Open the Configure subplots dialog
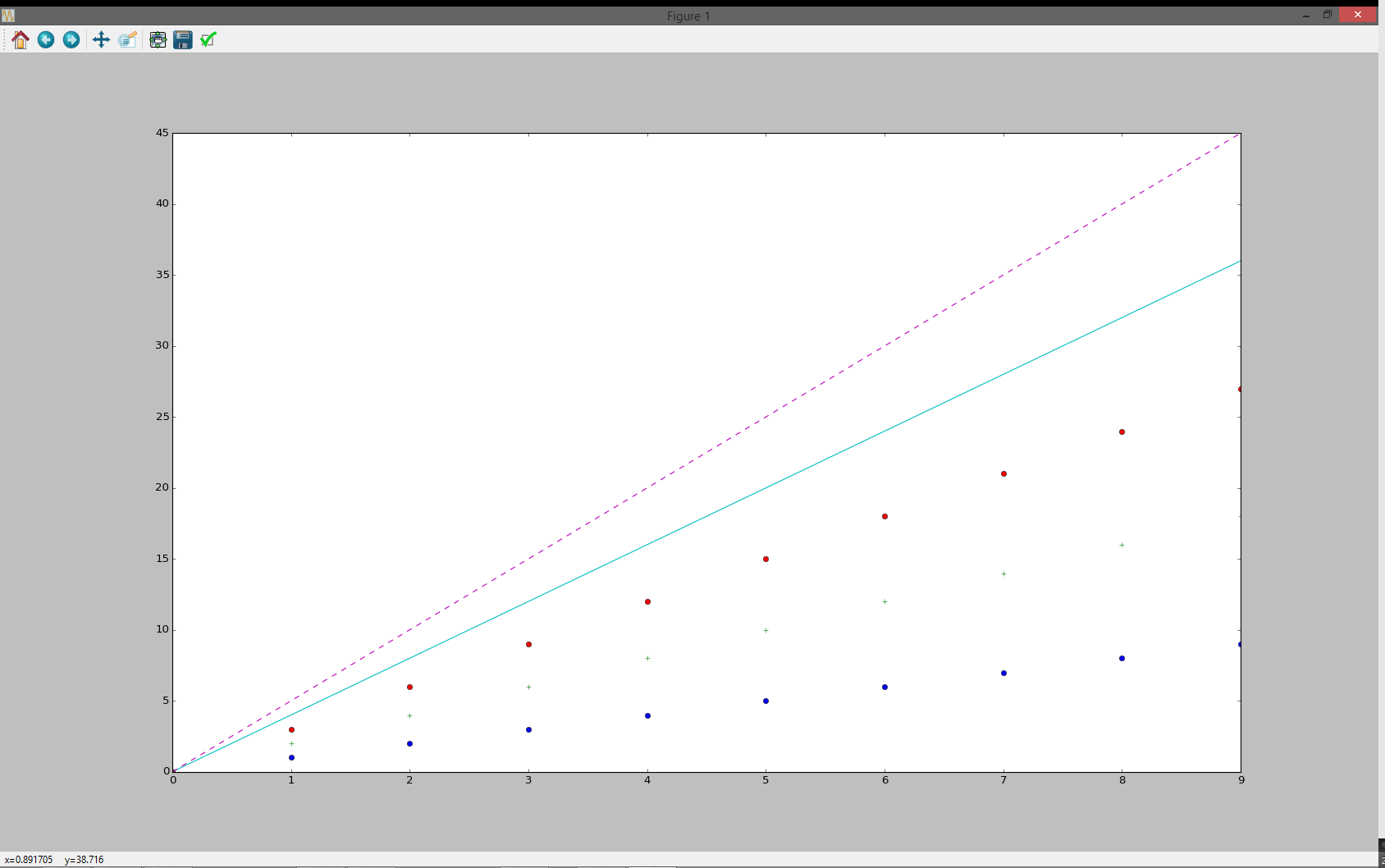1385x868 pixels. (x=158, y=39)
